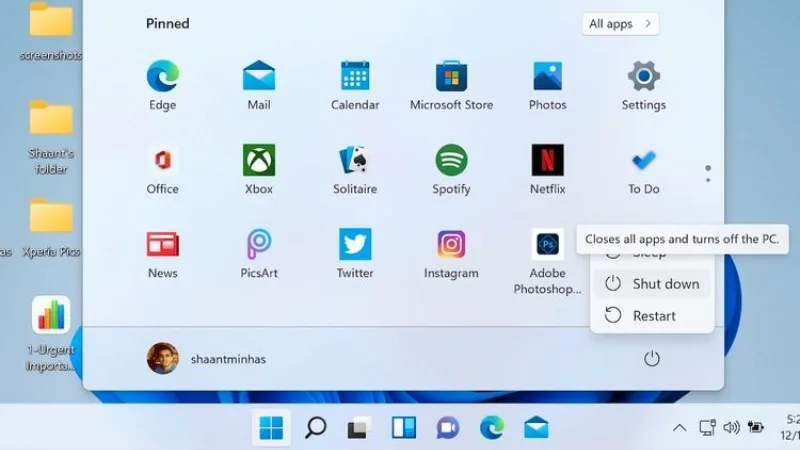Screen dimensions: 800x450
Task: Open the Chat taskbar icon
Action: pyautogui.click(x=447, y=428)
